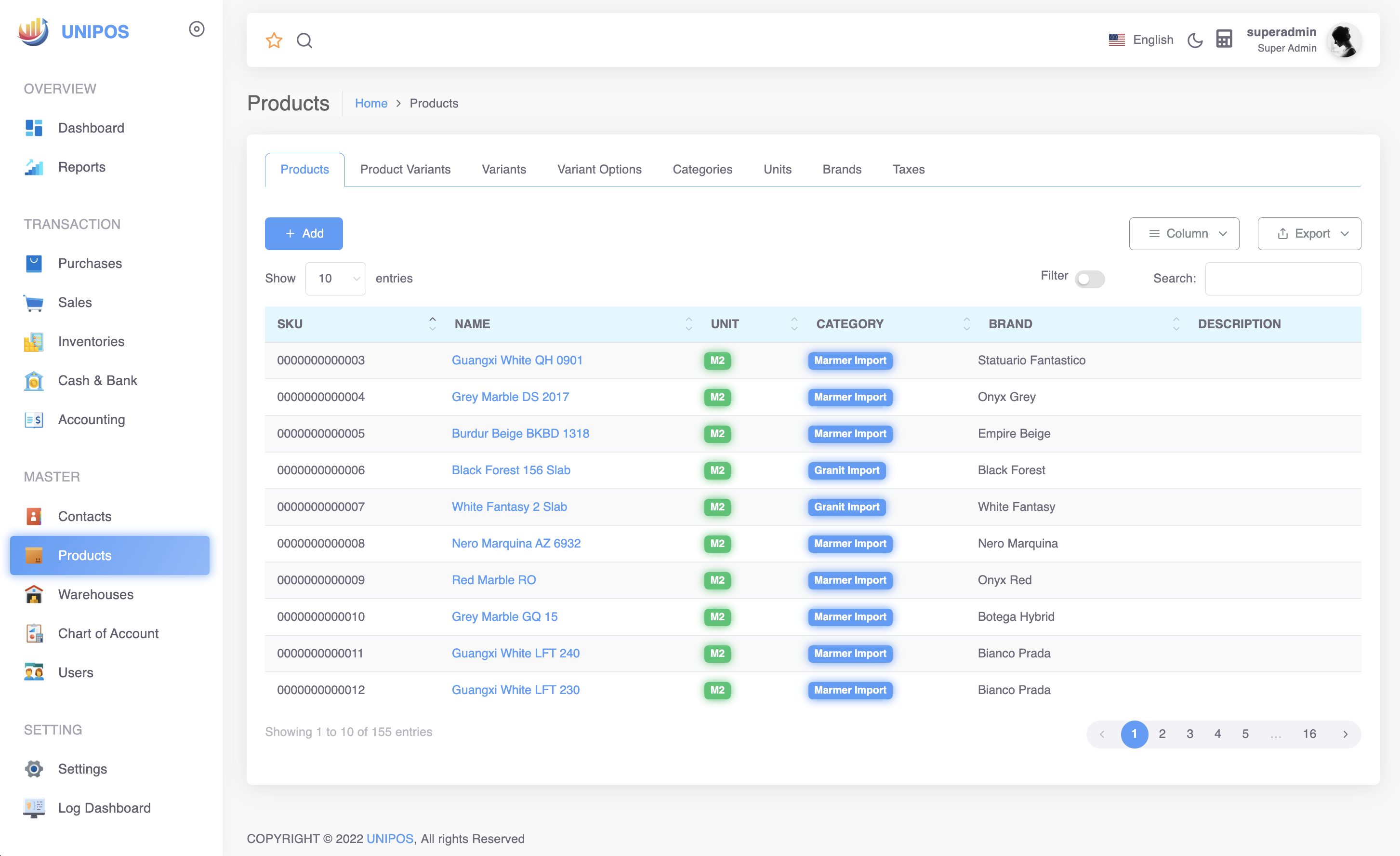The height and width of the screenshot is (856, 1400).
Task: Go to pagination page 16
Action: pos(1309,734)
